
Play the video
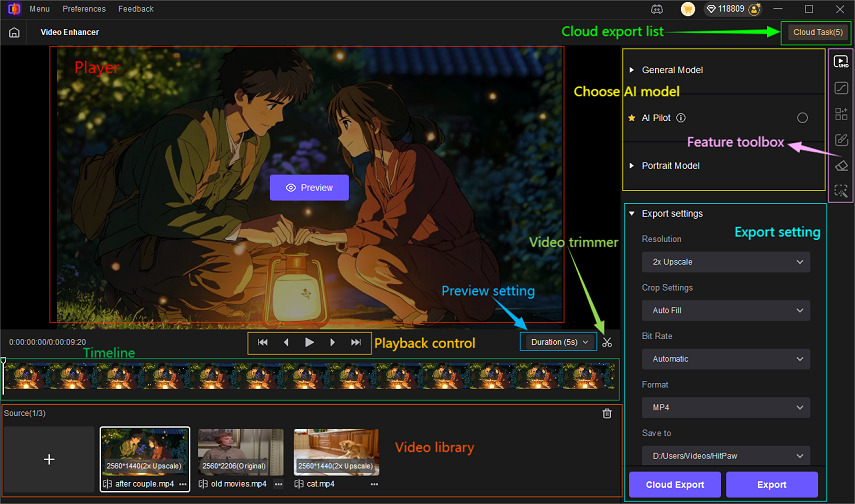click(x=309, y=343)
